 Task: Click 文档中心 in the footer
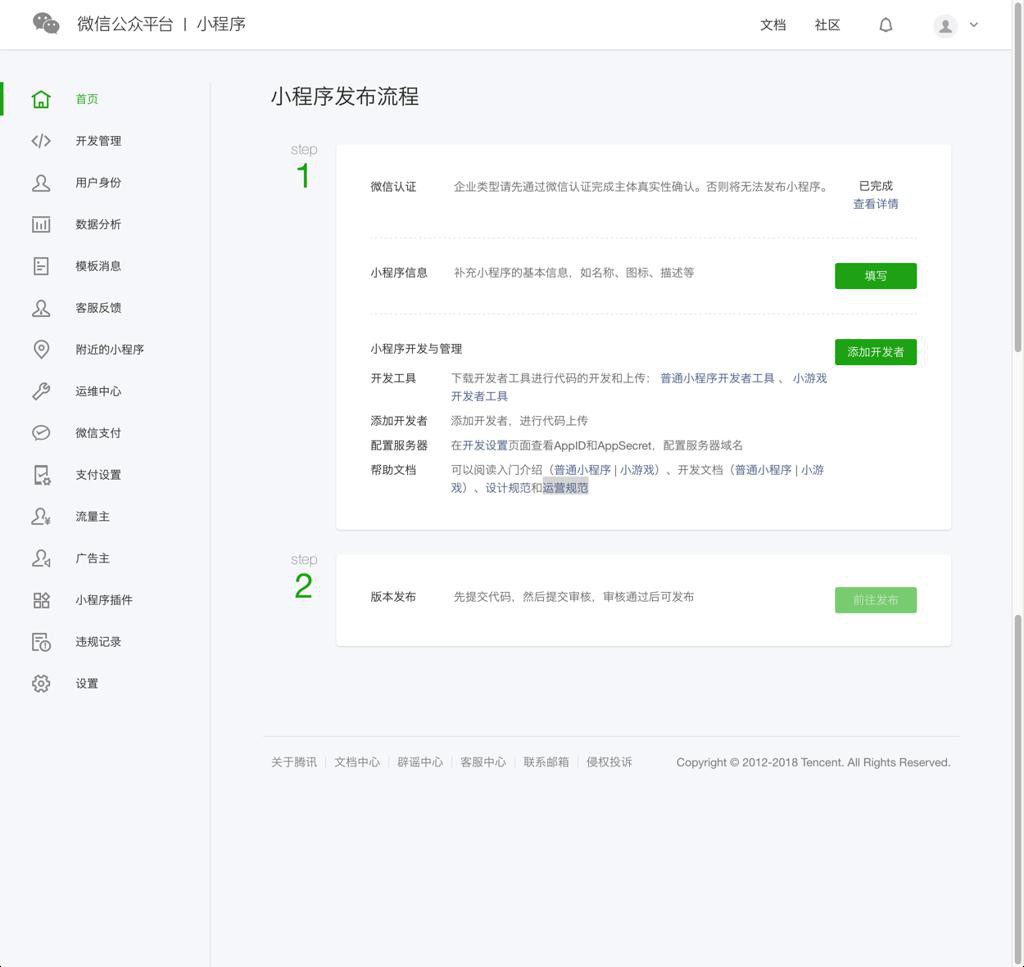coord(357,762)
